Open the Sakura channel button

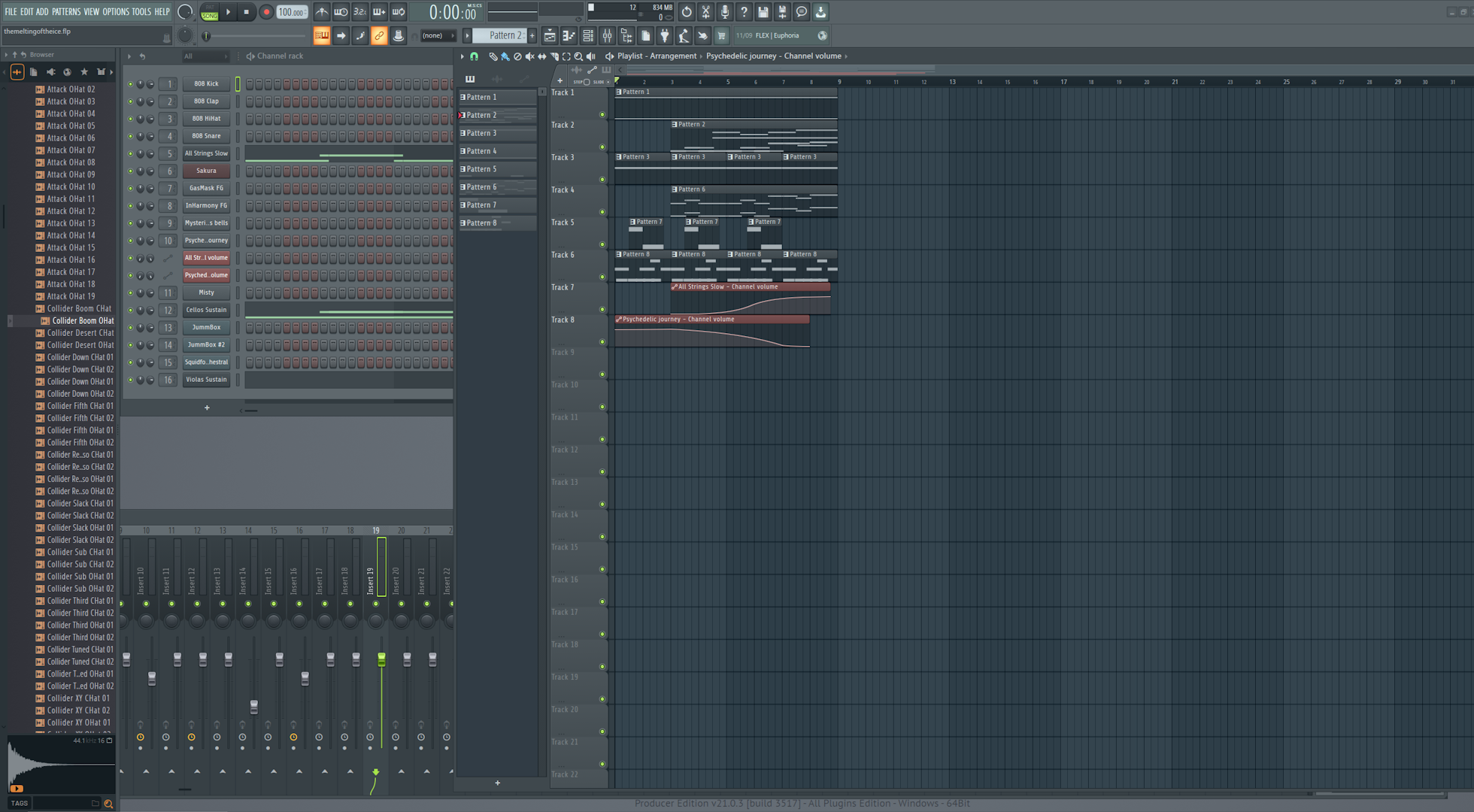tap(206, 171)
